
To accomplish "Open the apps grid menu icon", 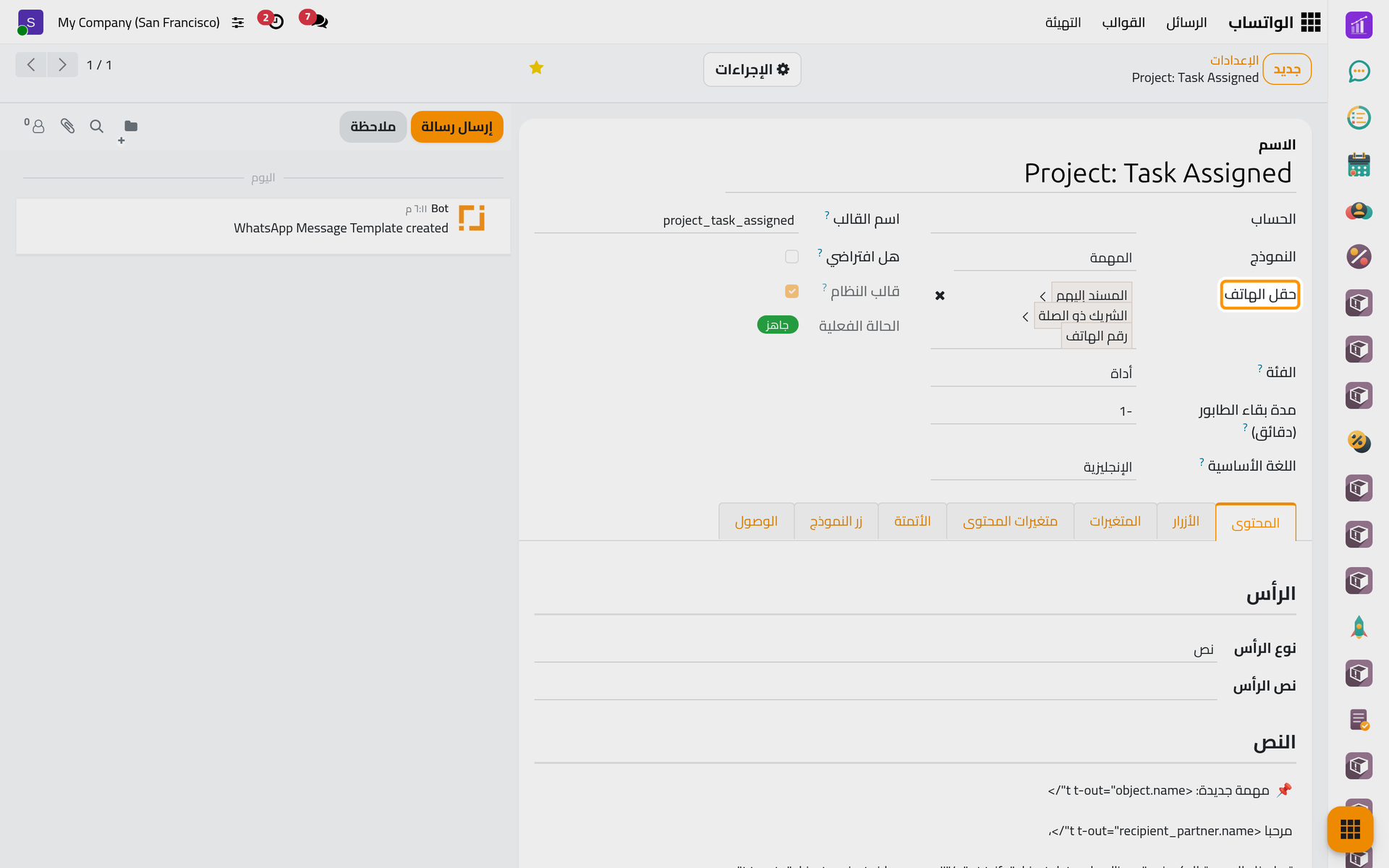I will click(1310, 22).
